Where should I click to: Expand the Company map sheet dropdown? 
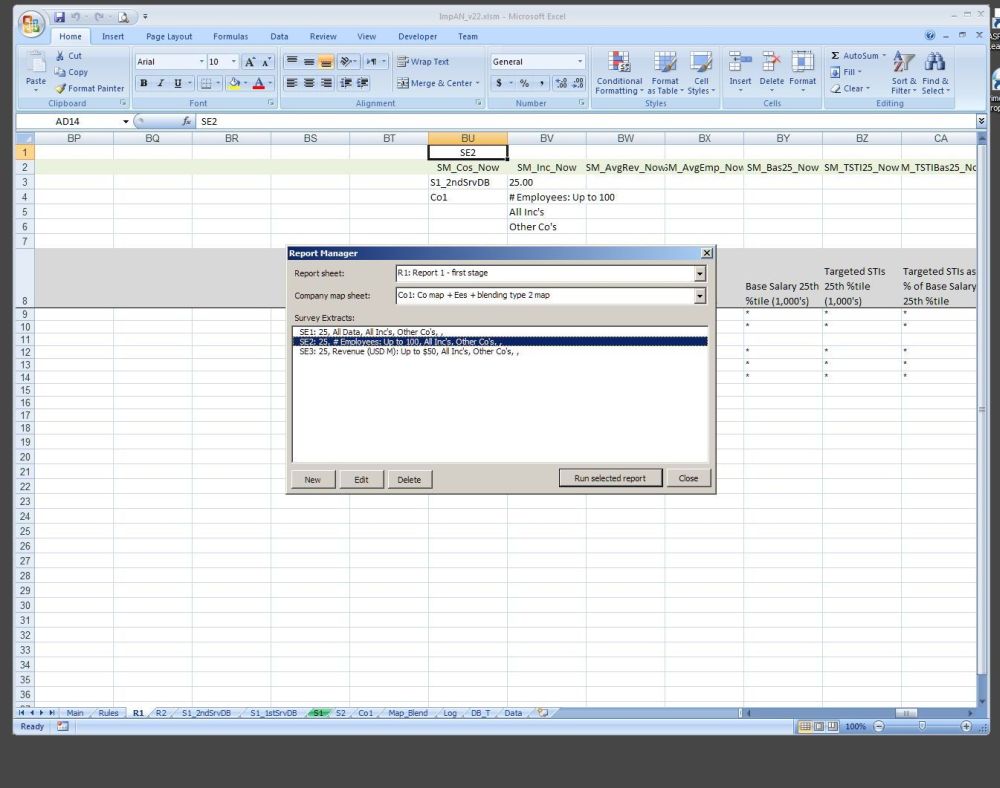(x=700, y=296)
